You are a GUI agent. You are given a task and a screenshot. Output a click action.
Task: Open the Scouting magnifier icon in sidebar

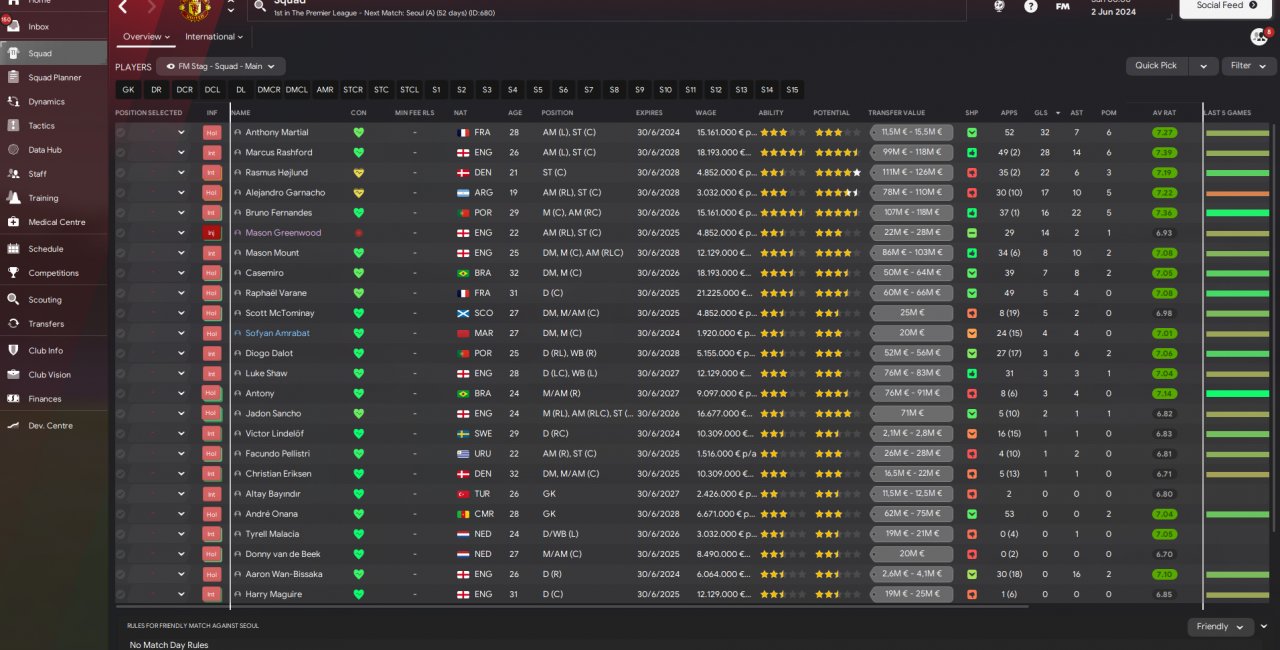coord(13,300)
